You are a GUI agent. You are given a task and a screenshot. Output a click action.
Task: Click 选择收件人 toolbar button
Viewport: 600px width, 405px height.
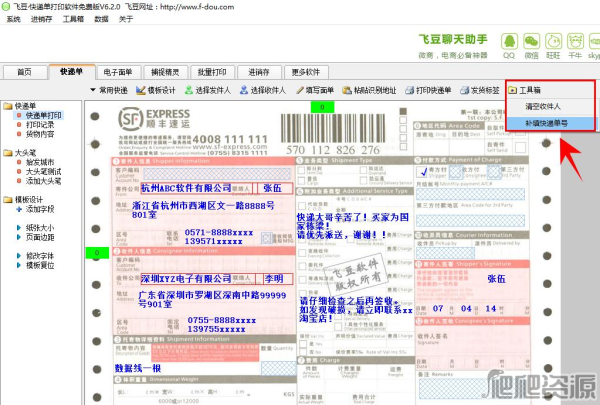tap(263, 90)
